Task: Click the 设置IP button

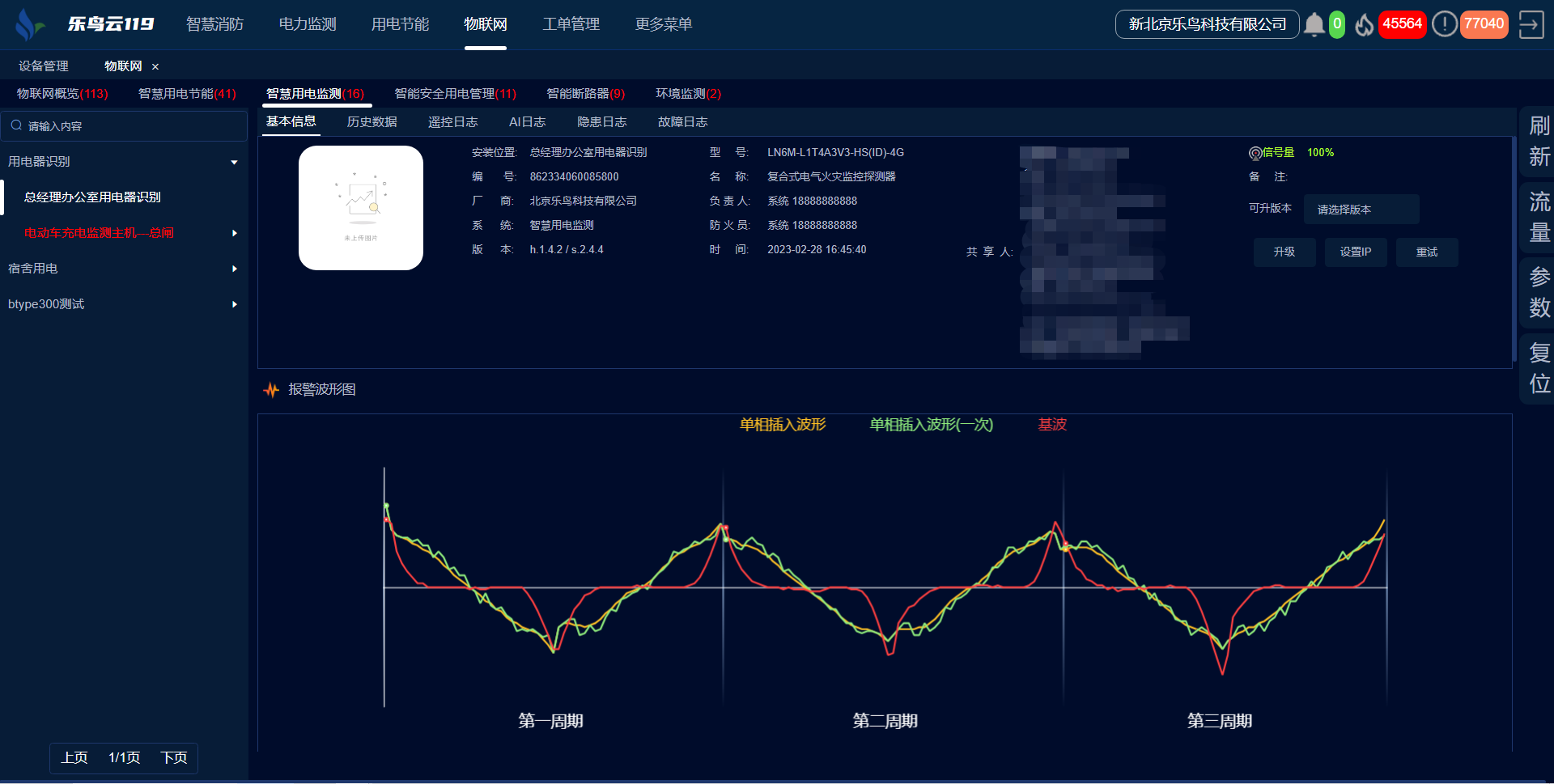Action: click(x=1355, y=252)
